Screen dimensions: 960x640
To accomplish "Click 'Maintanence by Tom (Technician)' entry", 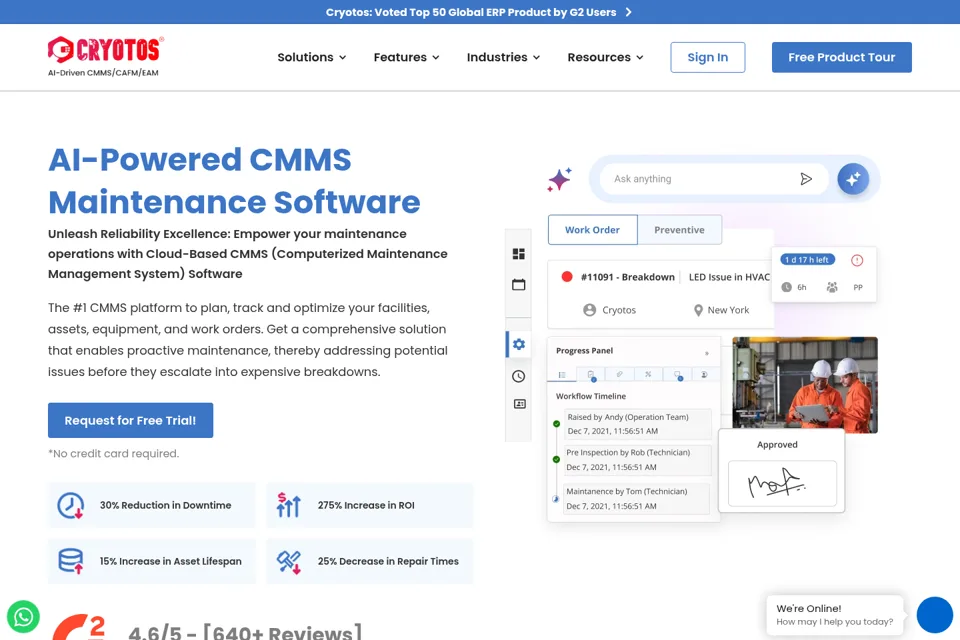I will (637, 499).
